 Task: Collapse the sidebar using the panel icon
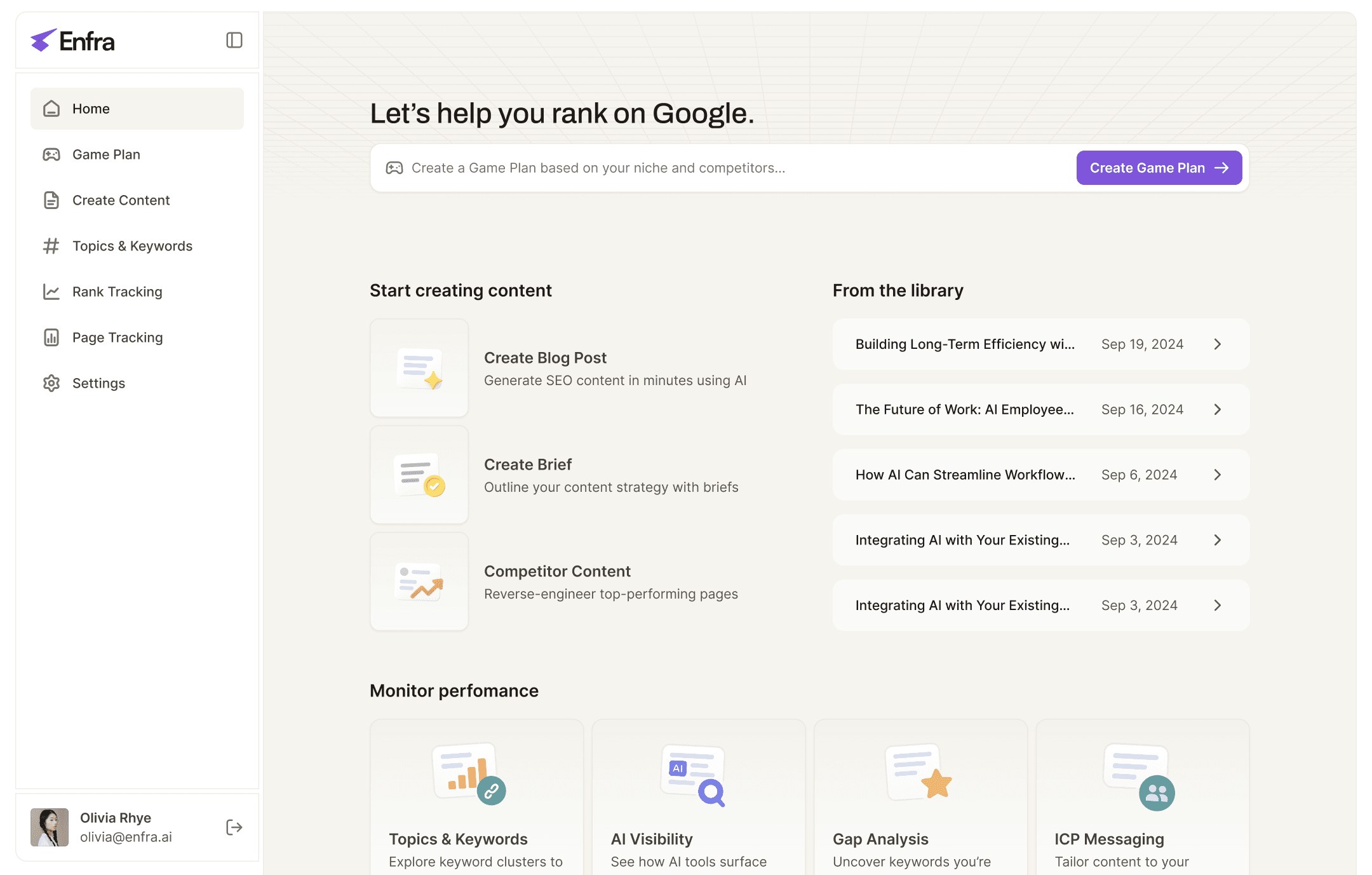point(234,41)
